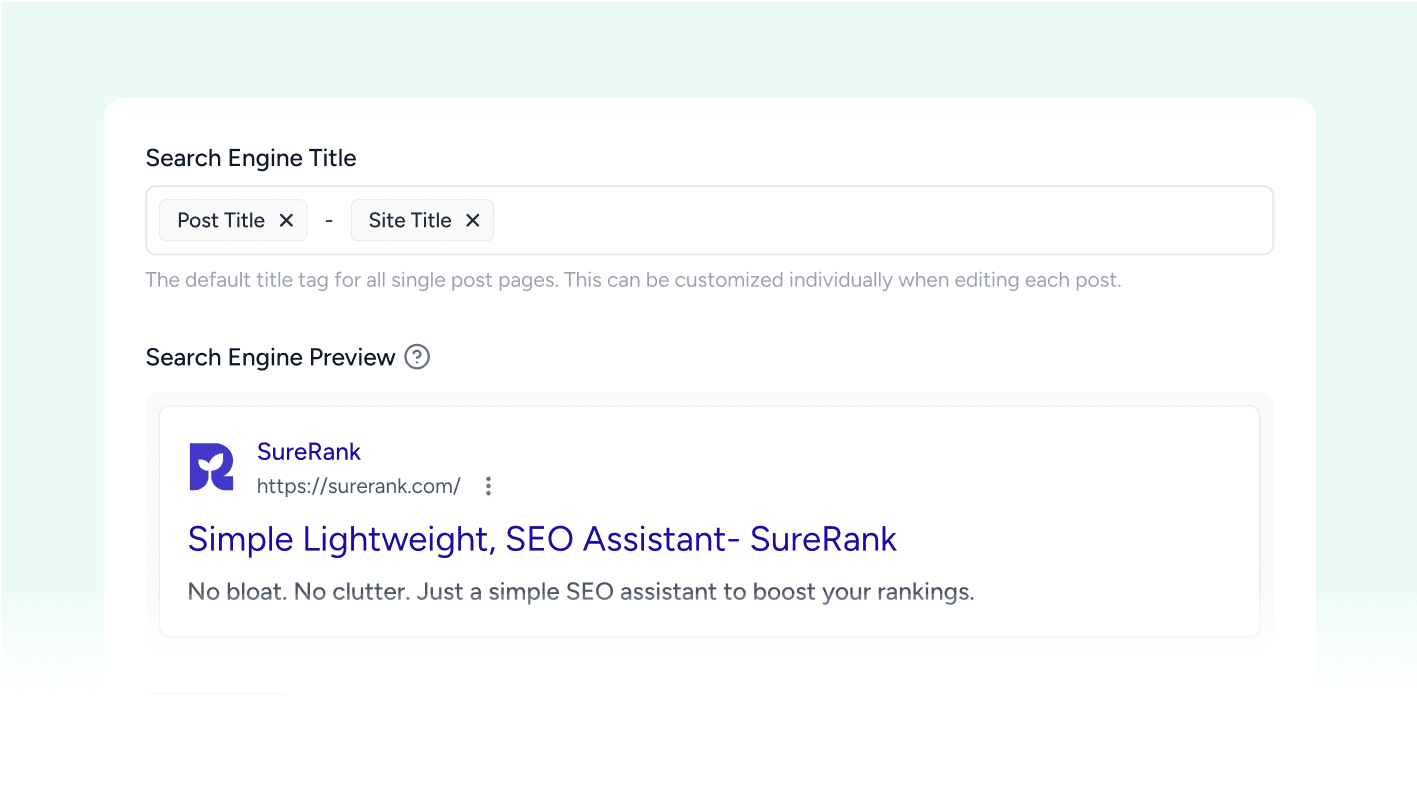Remove the Post Title tag
1417x801 pixels.
pos(286,220)
